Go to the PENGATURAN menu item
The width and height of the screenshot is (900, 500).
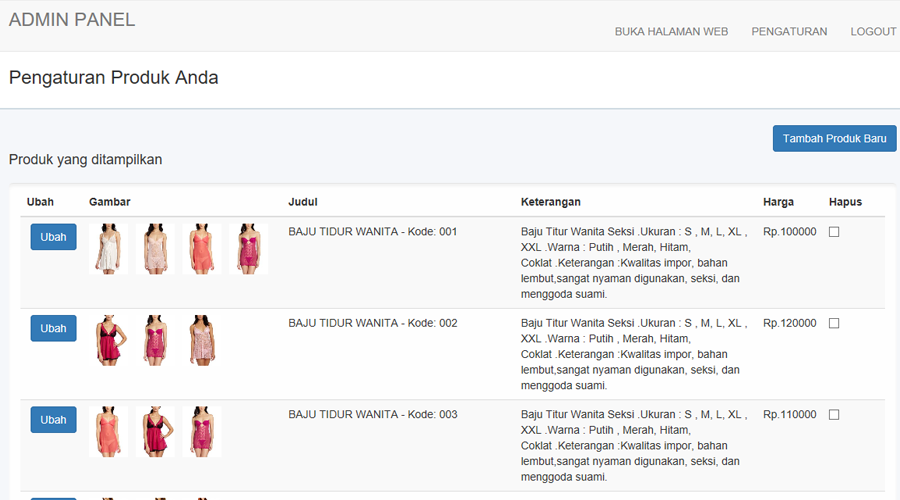pos(789,32)
